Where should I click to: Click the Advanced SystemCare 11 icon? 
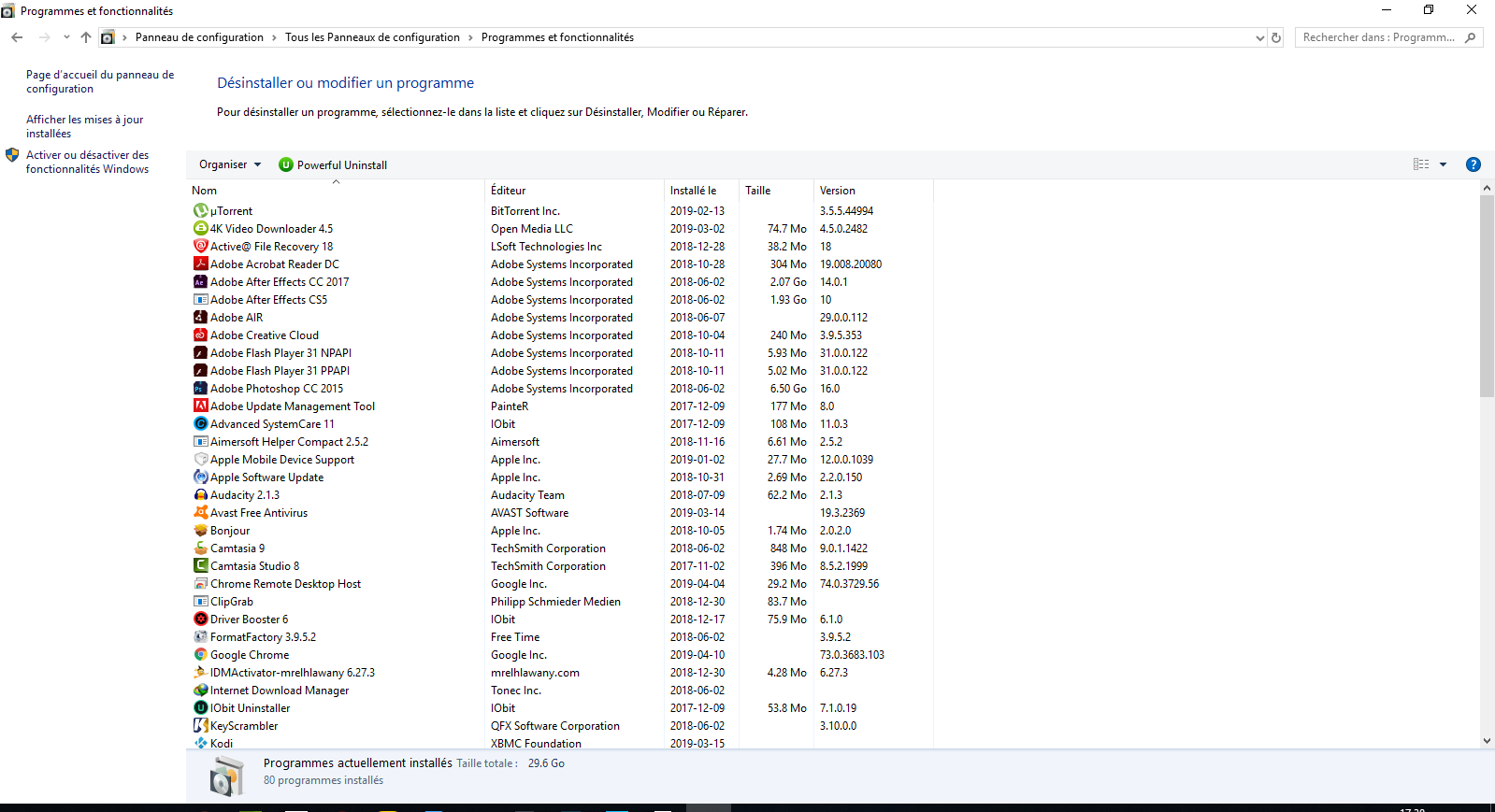tap(200, 424)
